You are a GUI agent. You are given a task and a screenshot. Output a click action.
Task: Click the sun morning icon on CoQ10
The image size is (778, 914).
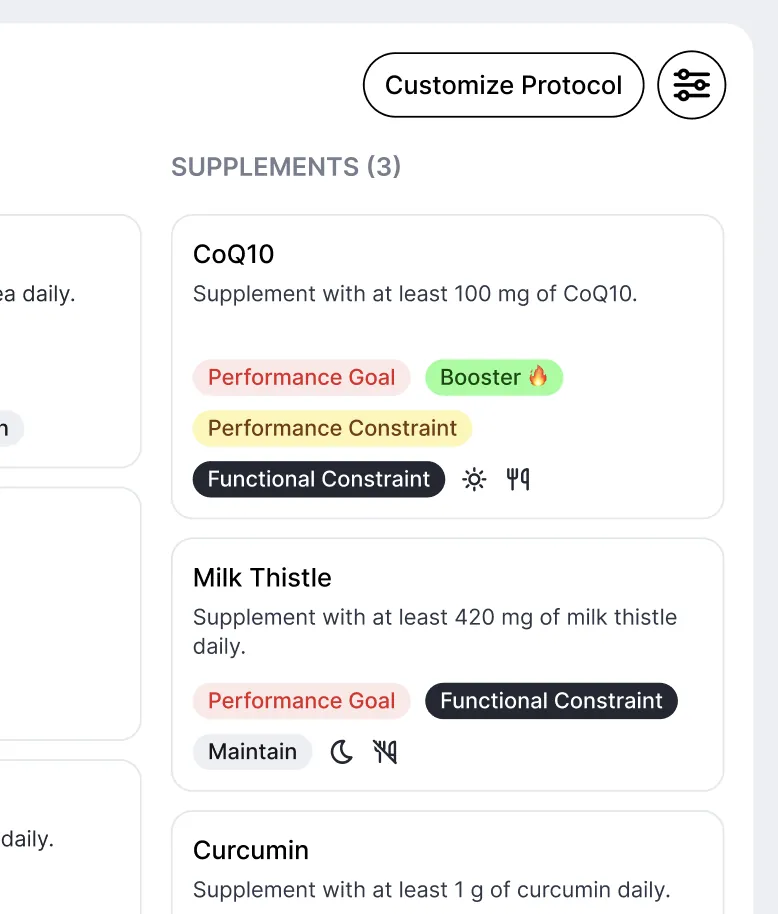point(474,479)
